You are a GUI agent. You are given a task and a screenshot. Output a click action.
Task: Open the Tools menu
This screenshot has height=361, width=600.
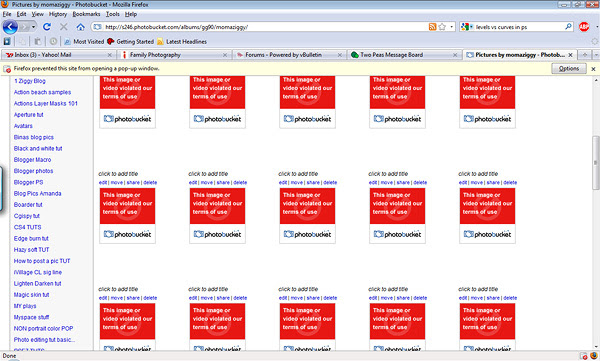[x=113, y=14]
